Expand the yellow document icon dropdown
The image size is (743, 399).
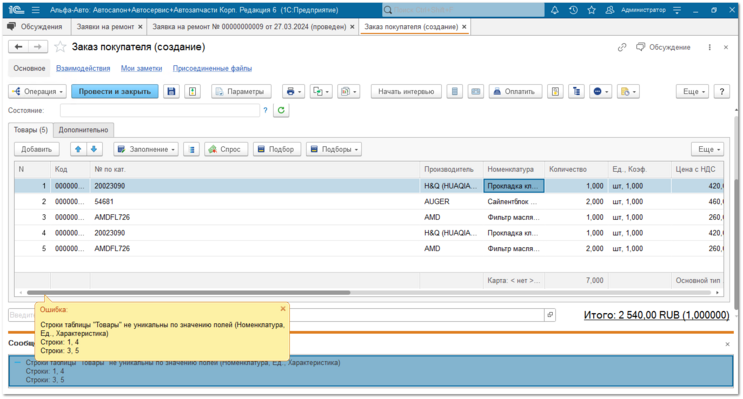tap(628, 91)
